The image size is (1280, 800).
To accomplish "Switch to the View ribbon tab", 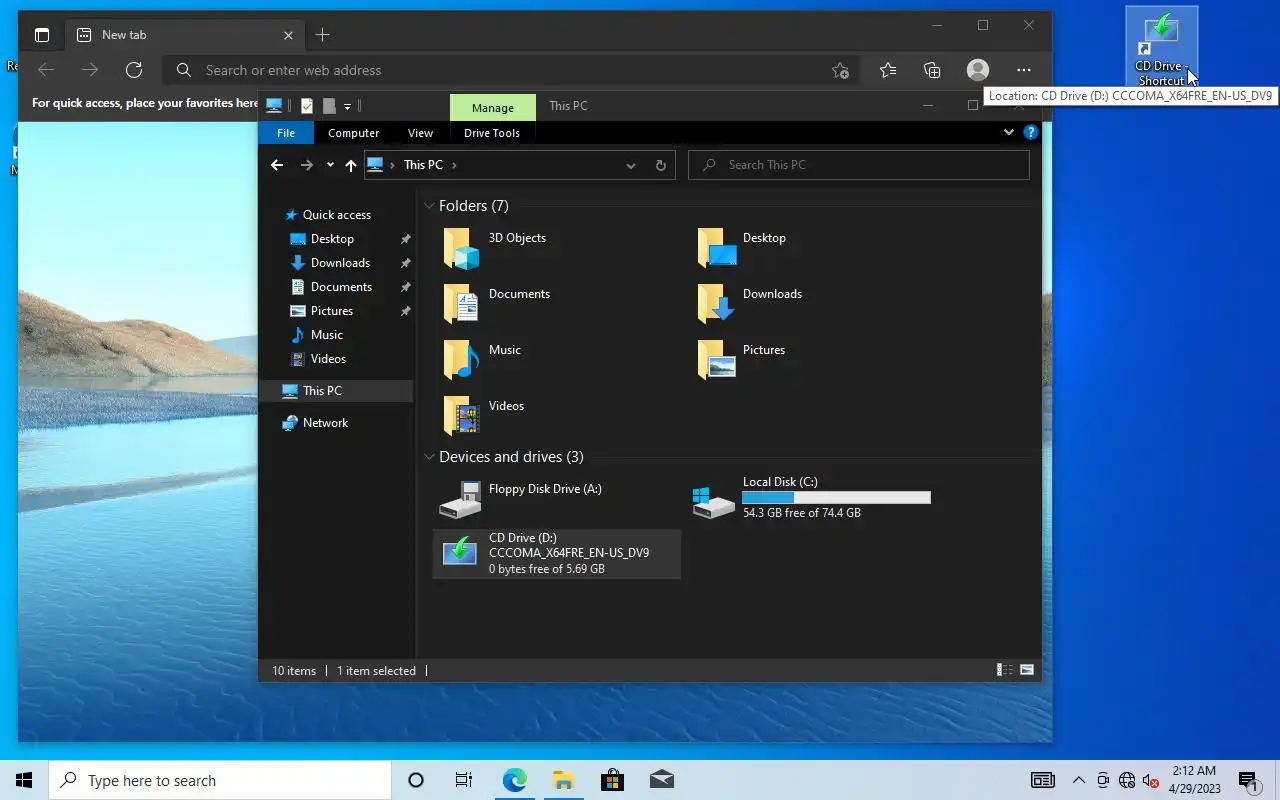I will [x=420, y=133].
